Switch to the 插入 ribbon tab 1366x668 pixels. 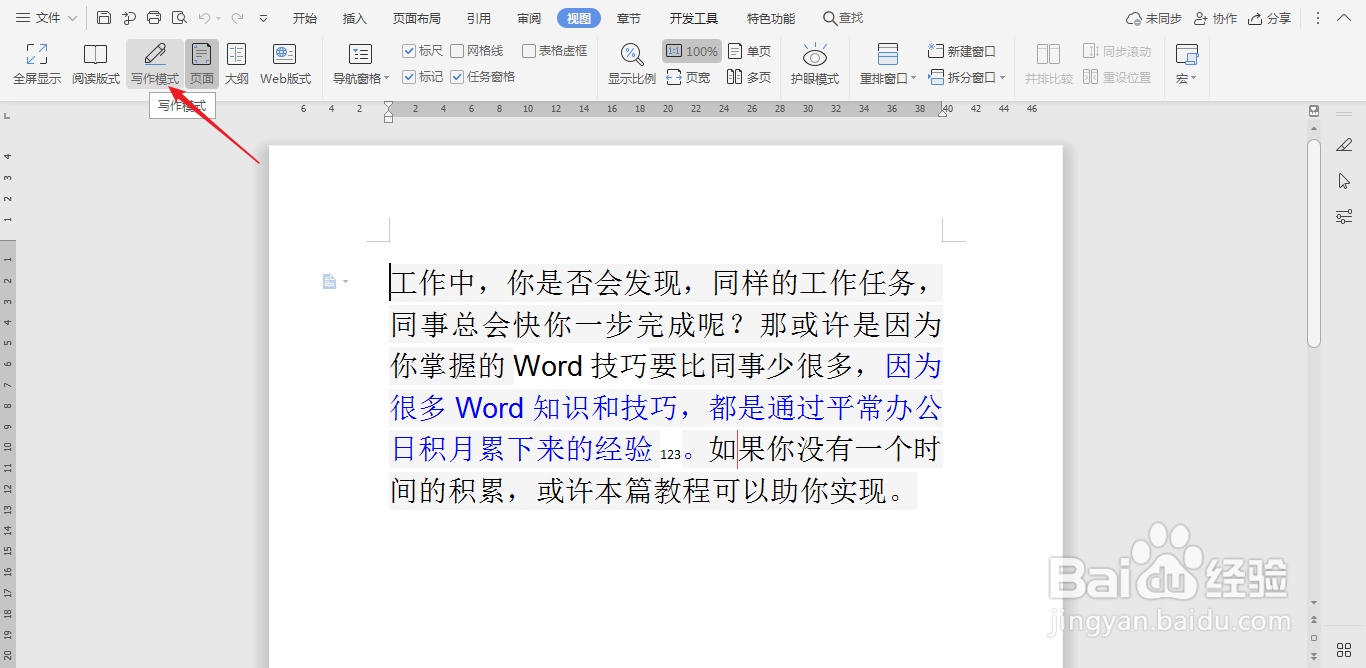(x=356, y=17)
